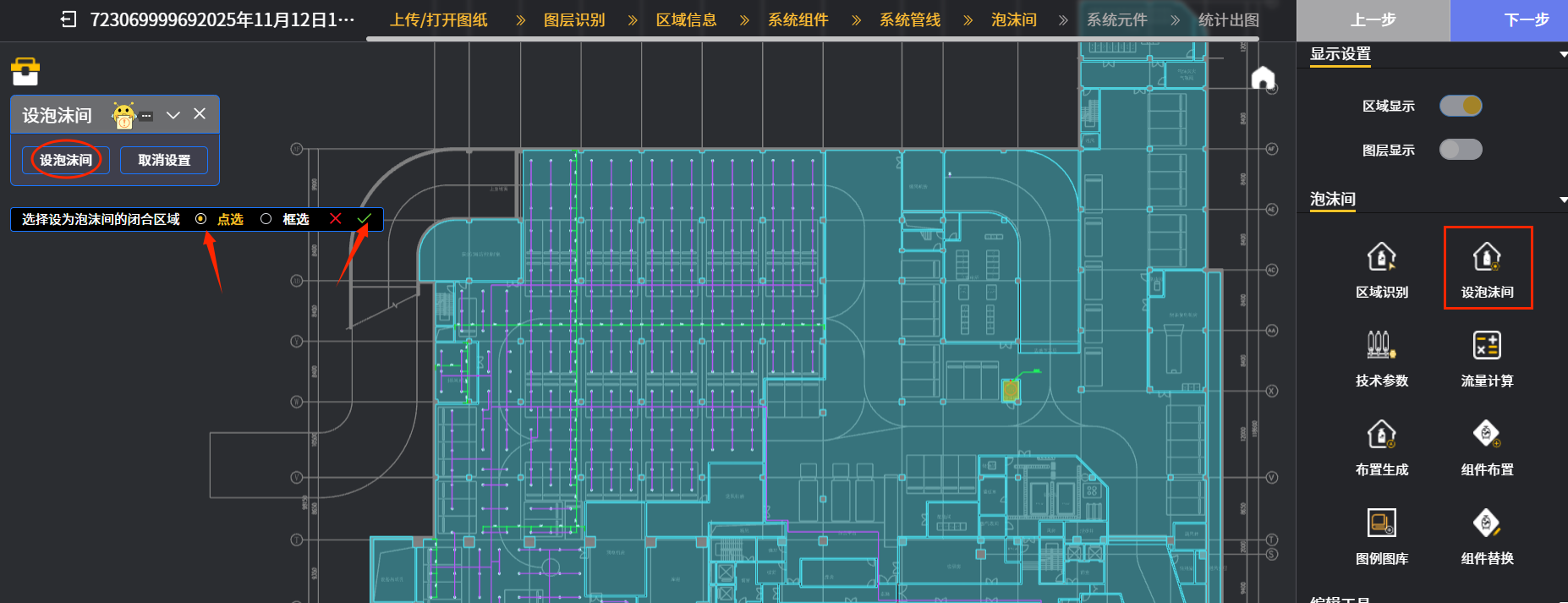Viewport: 1568px width, 603px height.
Task: Open the 图例图库 library
Action: (x=1381, y=524)
